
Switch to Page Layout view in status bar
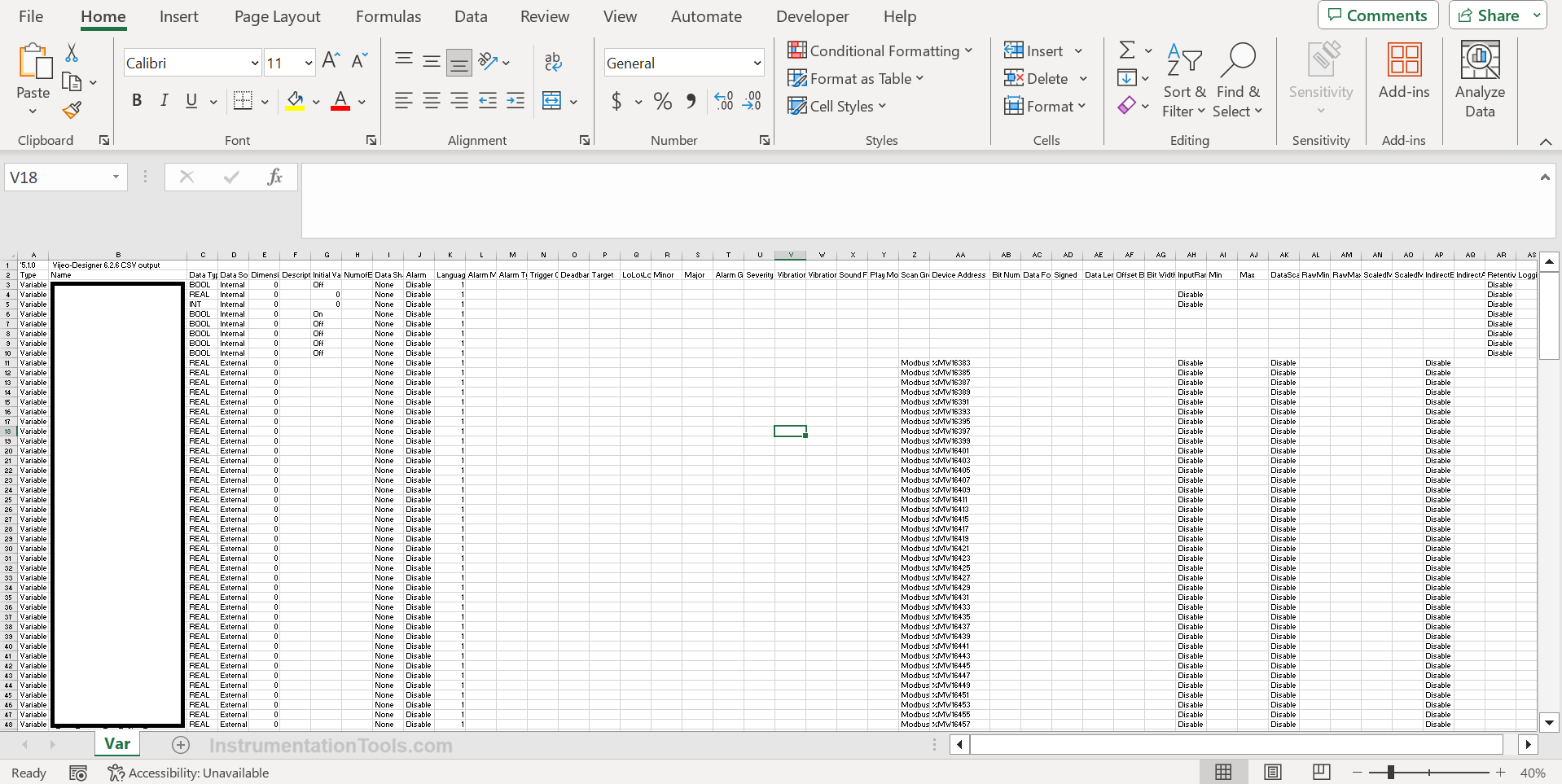coord(1273,773)
